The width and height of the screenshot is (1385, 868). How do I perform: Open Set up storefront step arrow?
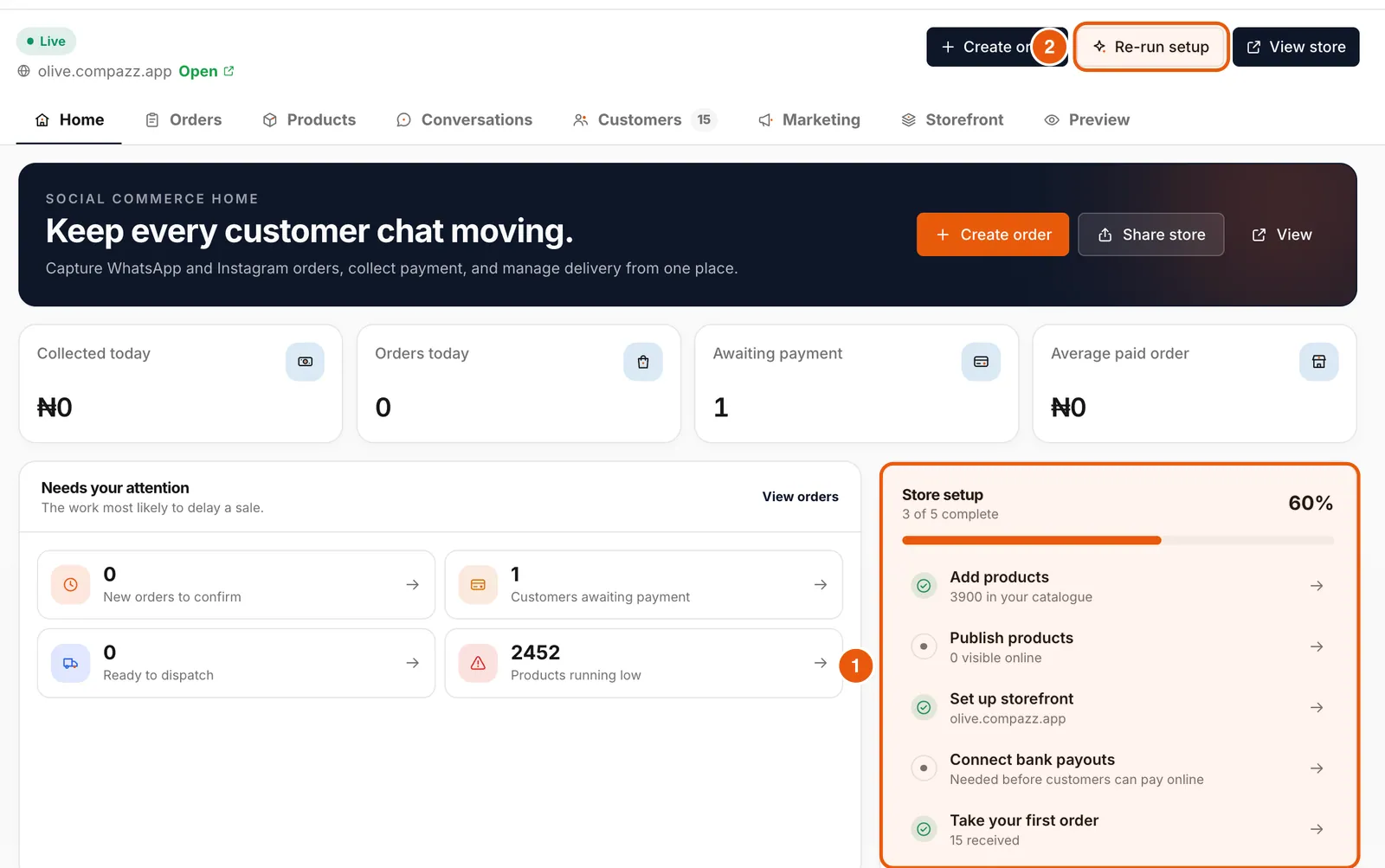[x=1317, y=708]
